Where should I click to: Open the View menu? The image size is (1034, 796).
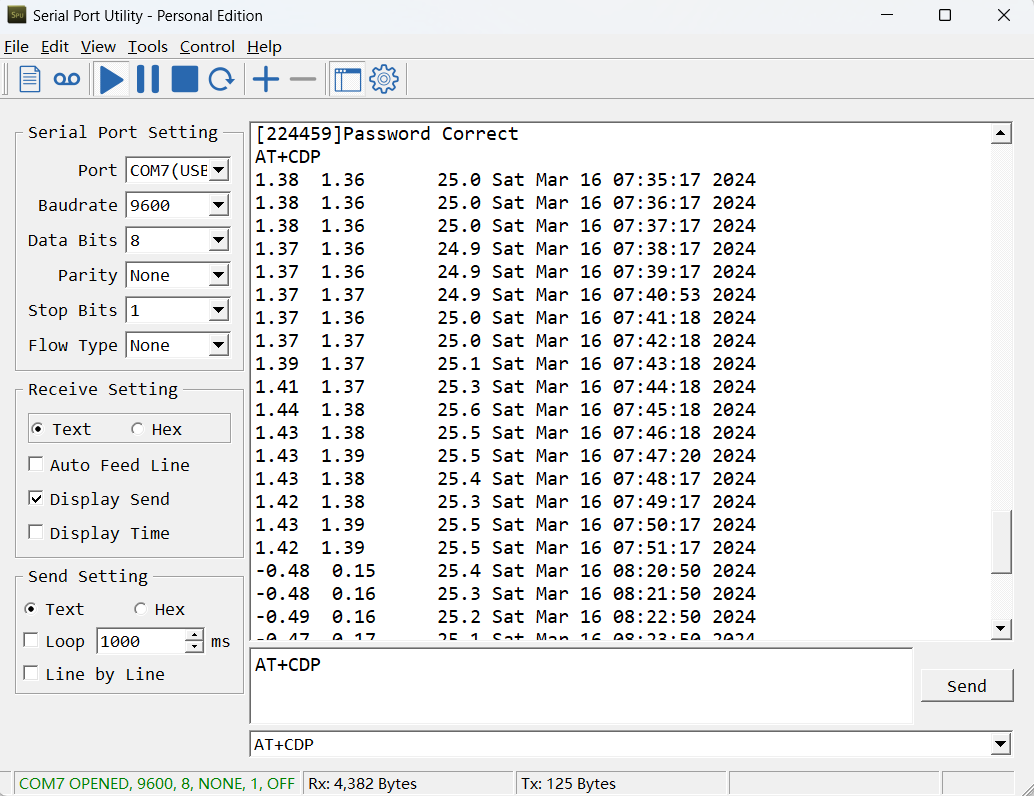point(98,47)
